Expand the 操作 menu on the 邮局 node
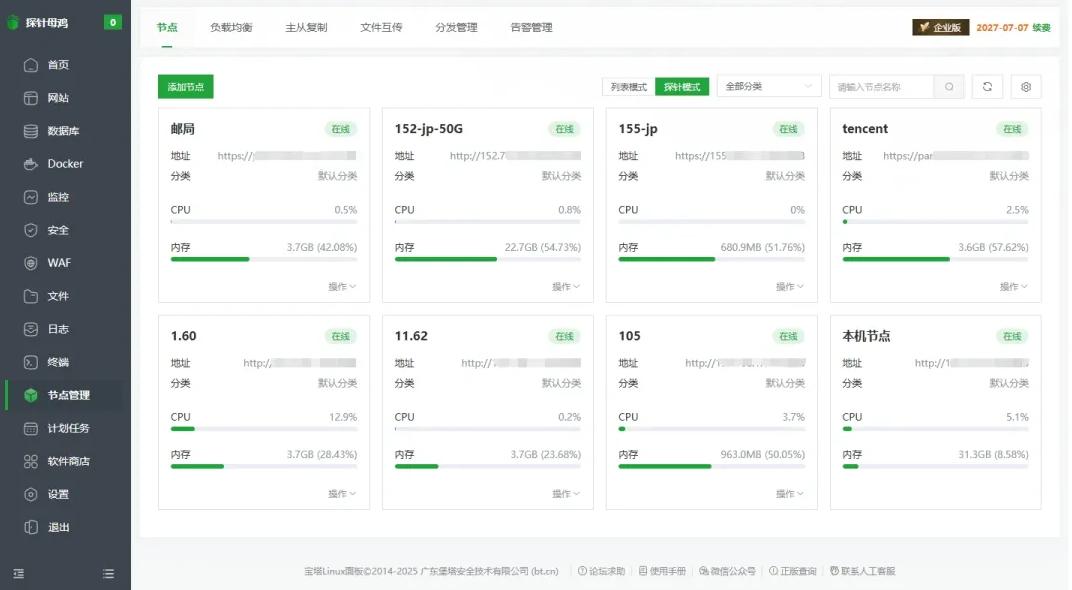 tap(340, 284)
